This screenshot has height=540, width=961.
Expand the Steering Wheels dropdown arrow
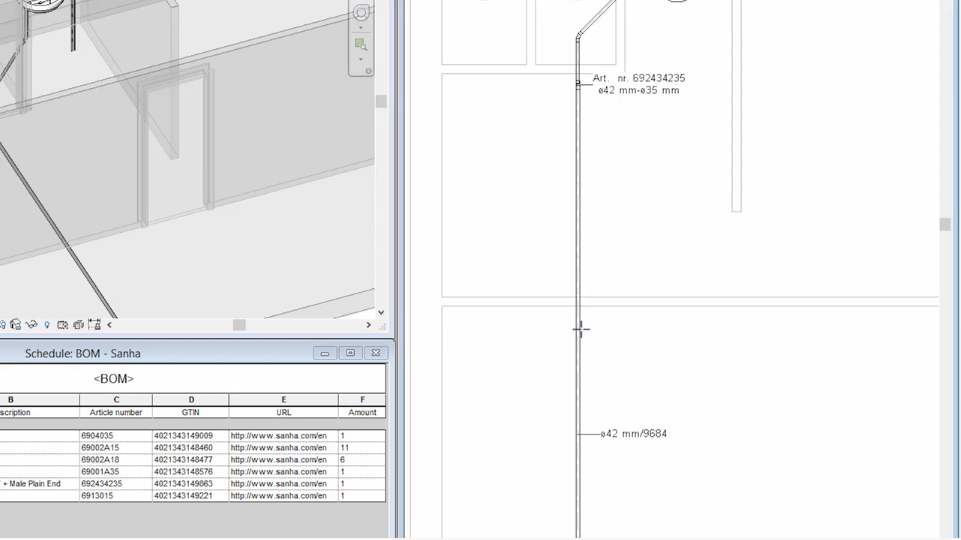(x=361, y=28)
